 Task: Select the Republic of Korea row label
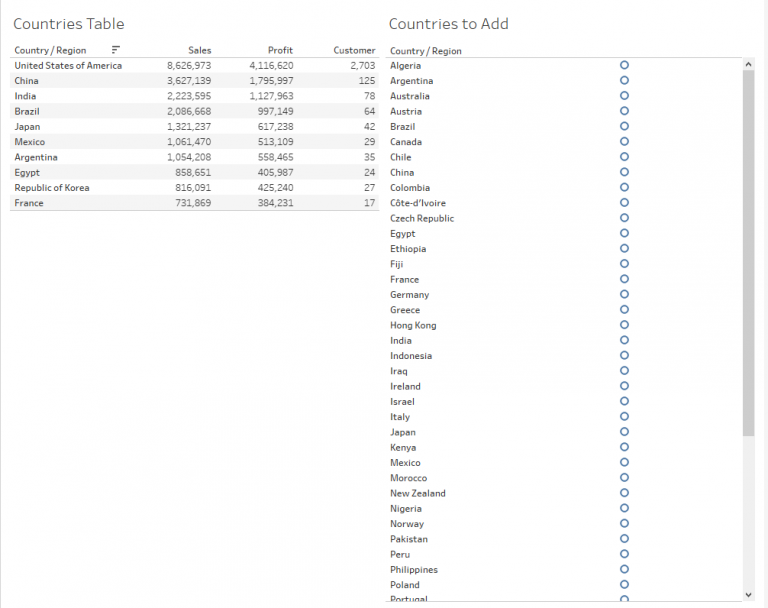pyautogui.click(x=52, y=188)
